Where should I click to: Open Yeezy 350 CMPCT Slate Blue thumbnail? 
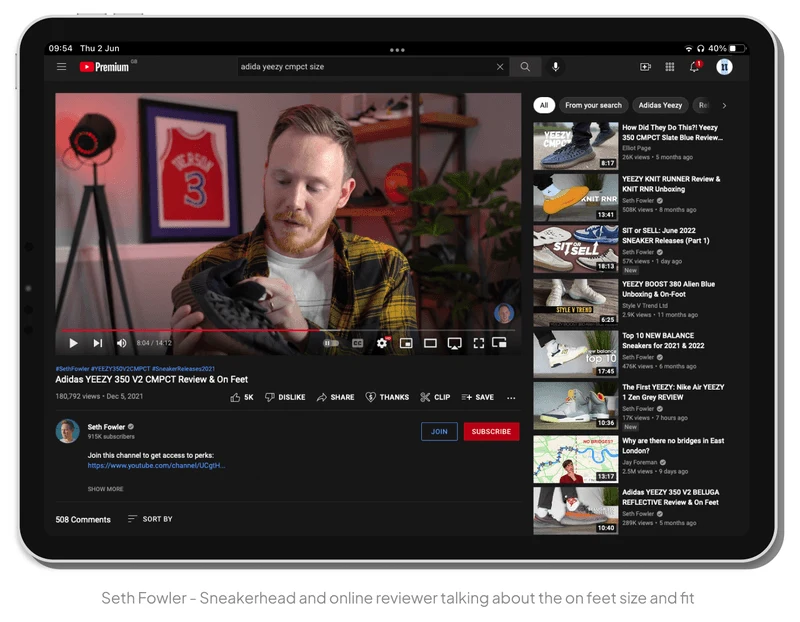(x=576, y=146)
